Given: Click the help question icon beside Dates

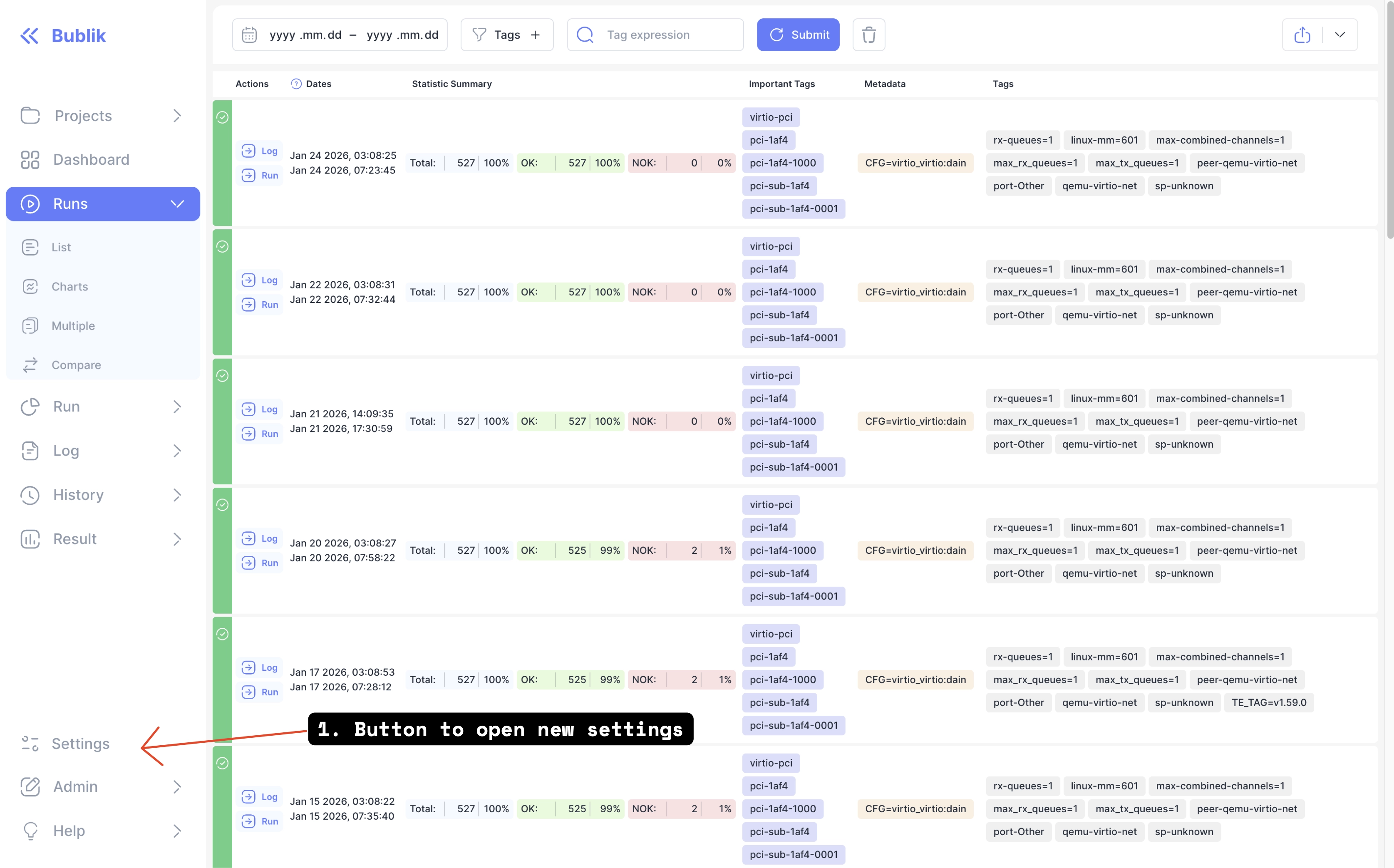Looking at the screenshot, I should click(296, 84).
